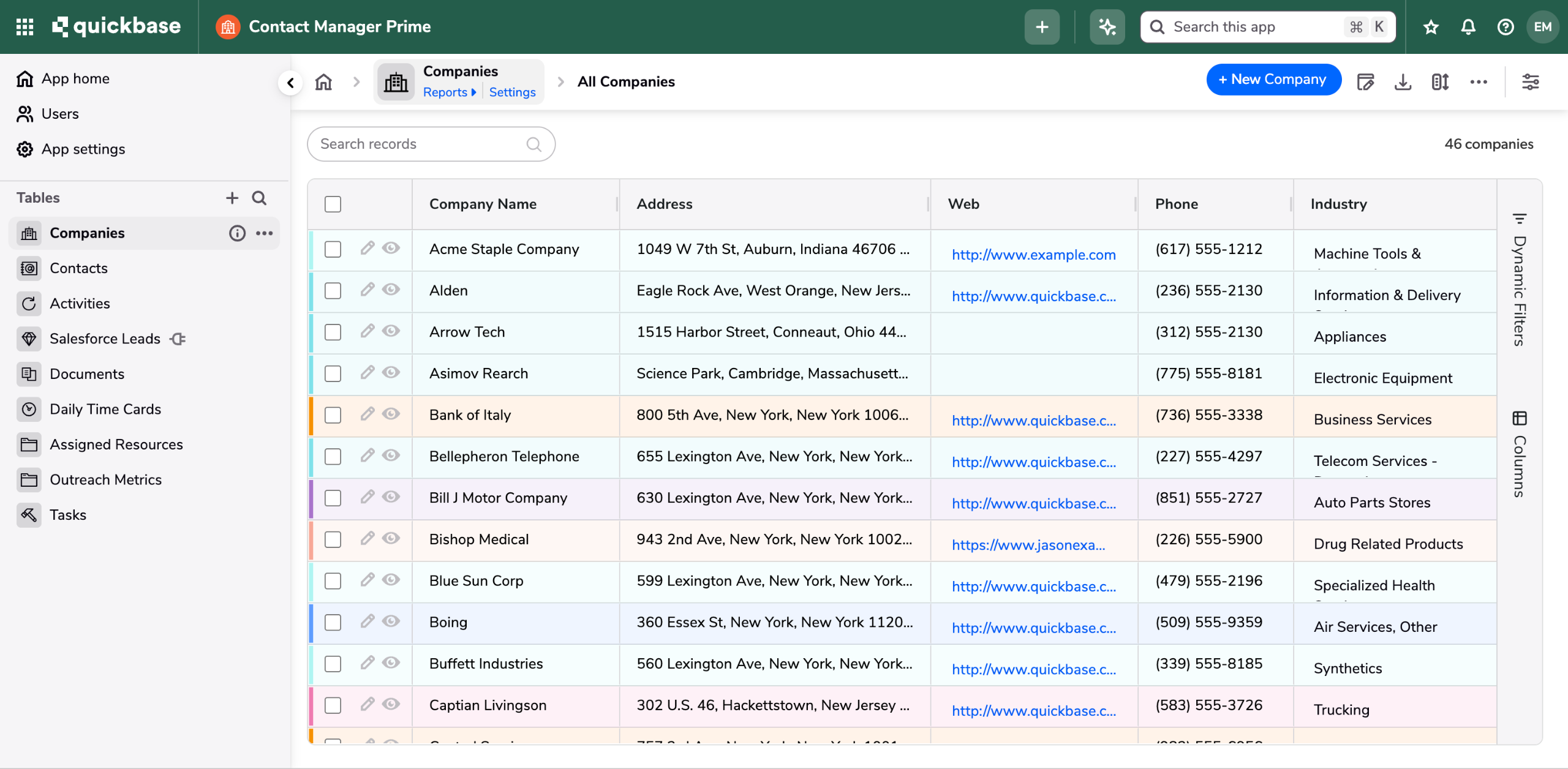This screenshot has height=769, width=1568.
Task: Check the Acme Staple Company row checkbox
Action: tap(333, 249)
